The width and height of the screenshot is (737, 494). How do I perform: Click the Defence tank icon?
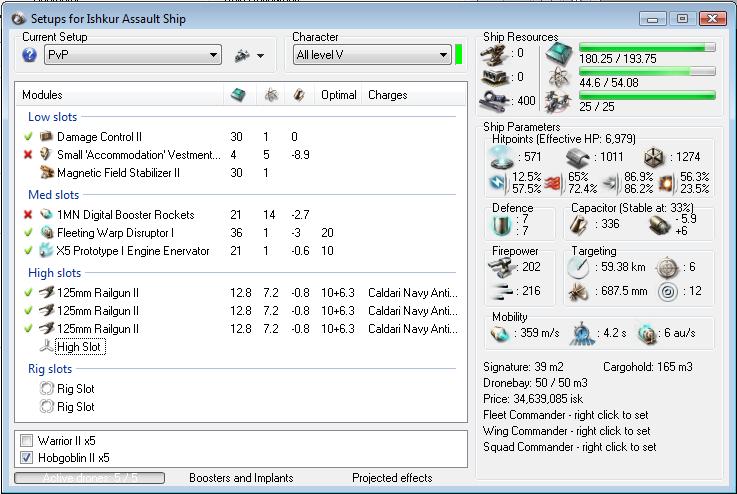tap(502, 225)
